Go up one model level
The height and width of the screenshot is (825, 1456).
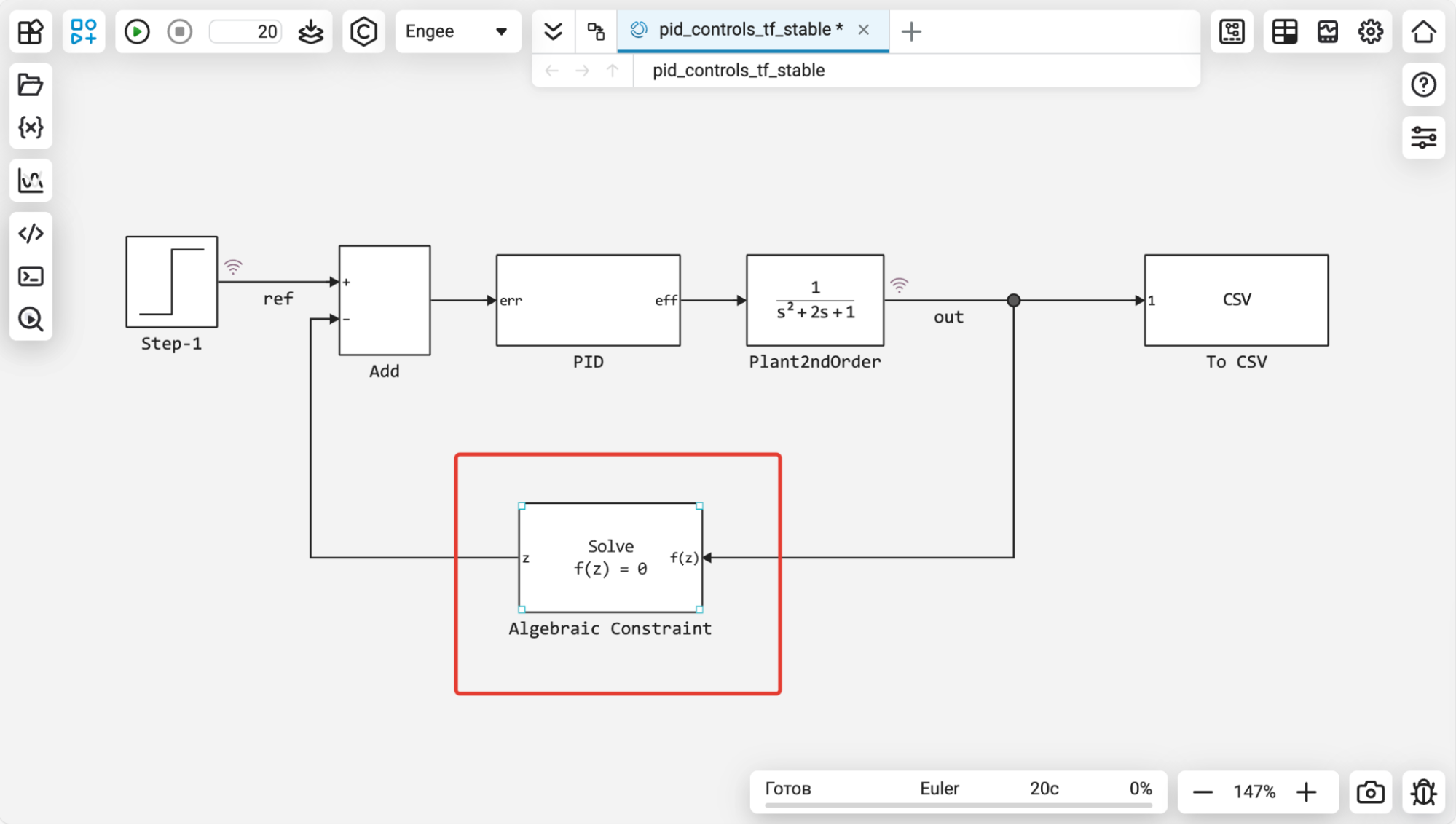pos(613,71)
